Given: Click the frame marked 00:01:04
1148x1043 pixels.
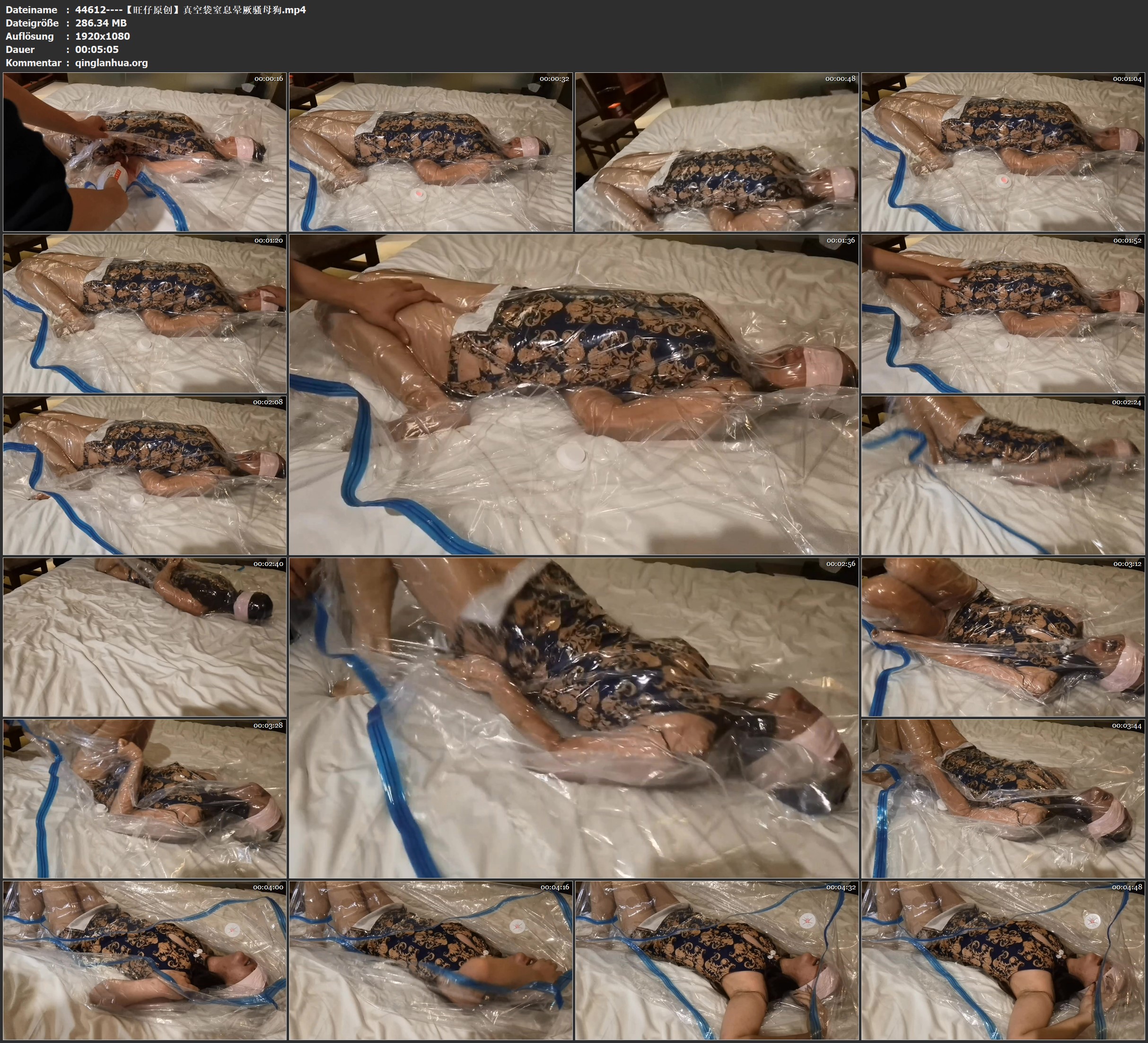Looking at the screenshot, I should (x=1003, y=151).
